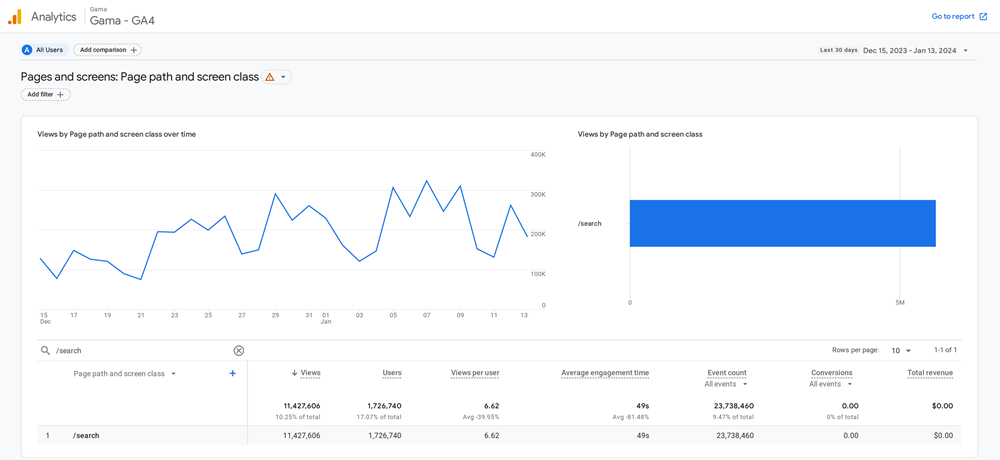Open the date range dropdown arrow
The image size is (1000, 460).
click(x=966, y=50)
